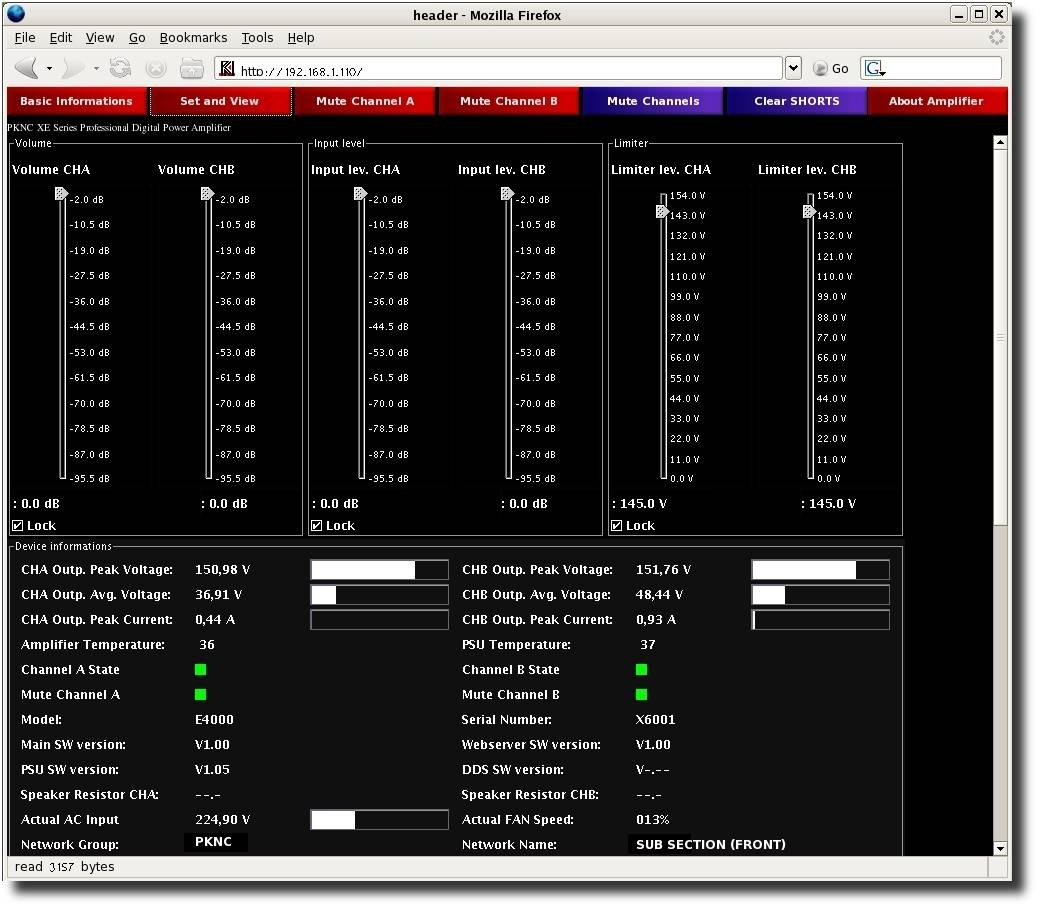The width and height of the screenshot is (1039, 904).
Task: Click the Firefox window icon in title bar
Action: (x=17, y=14)
